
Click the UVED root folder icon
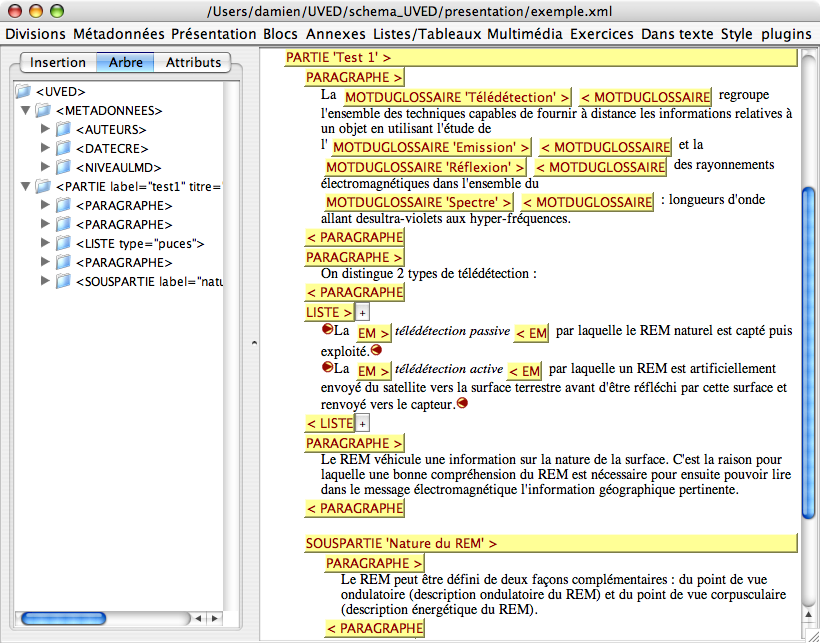click(x=24, y=92)
